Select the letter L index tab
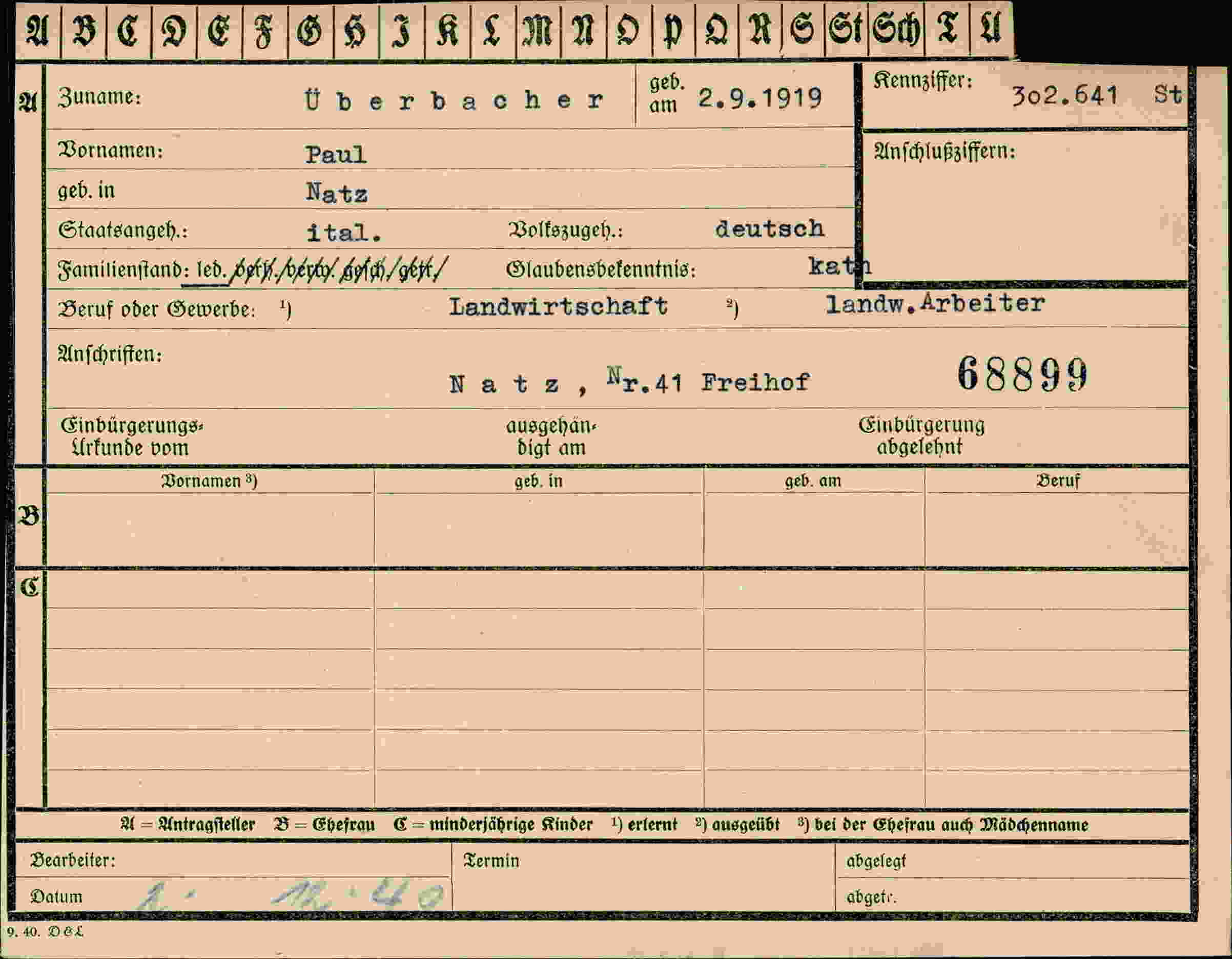The image size is (1232, 959). (492, 31)
